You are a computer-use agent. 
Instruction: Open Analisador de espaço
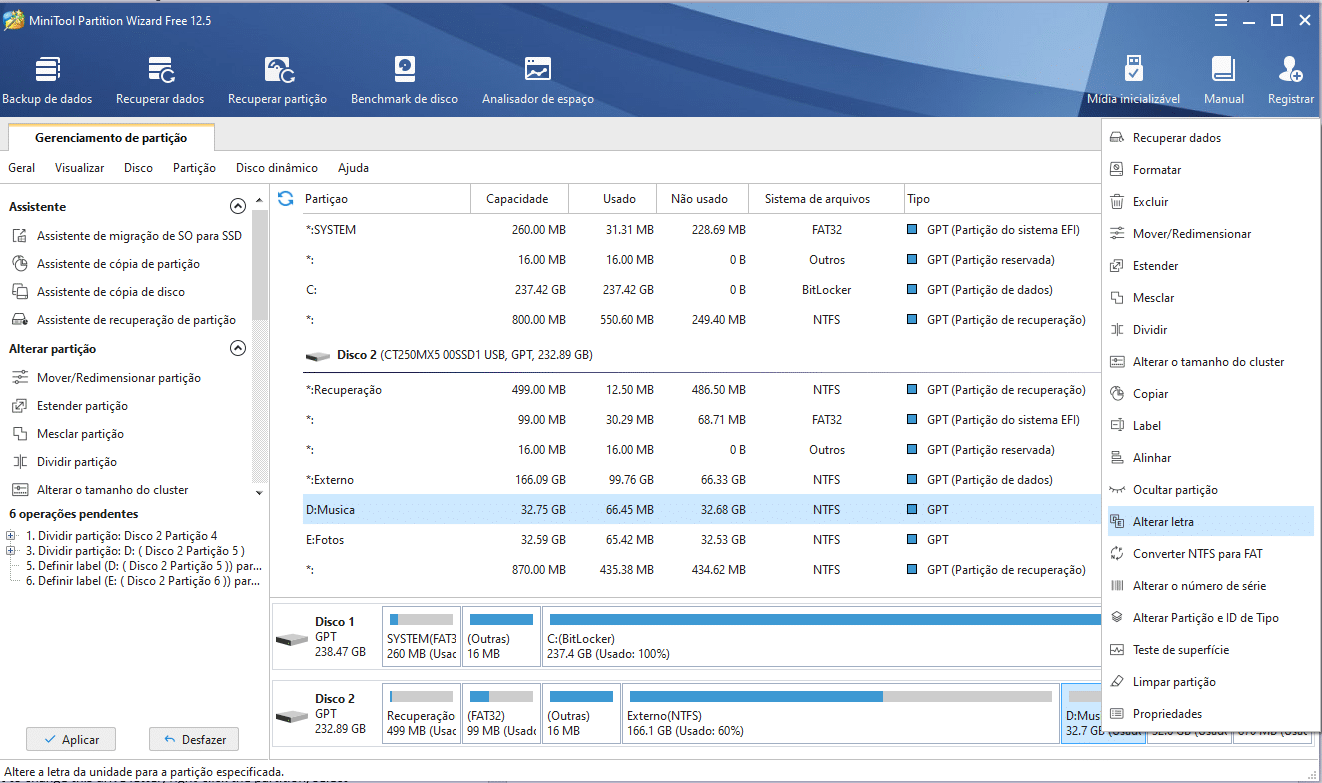[x=538, y=80]
